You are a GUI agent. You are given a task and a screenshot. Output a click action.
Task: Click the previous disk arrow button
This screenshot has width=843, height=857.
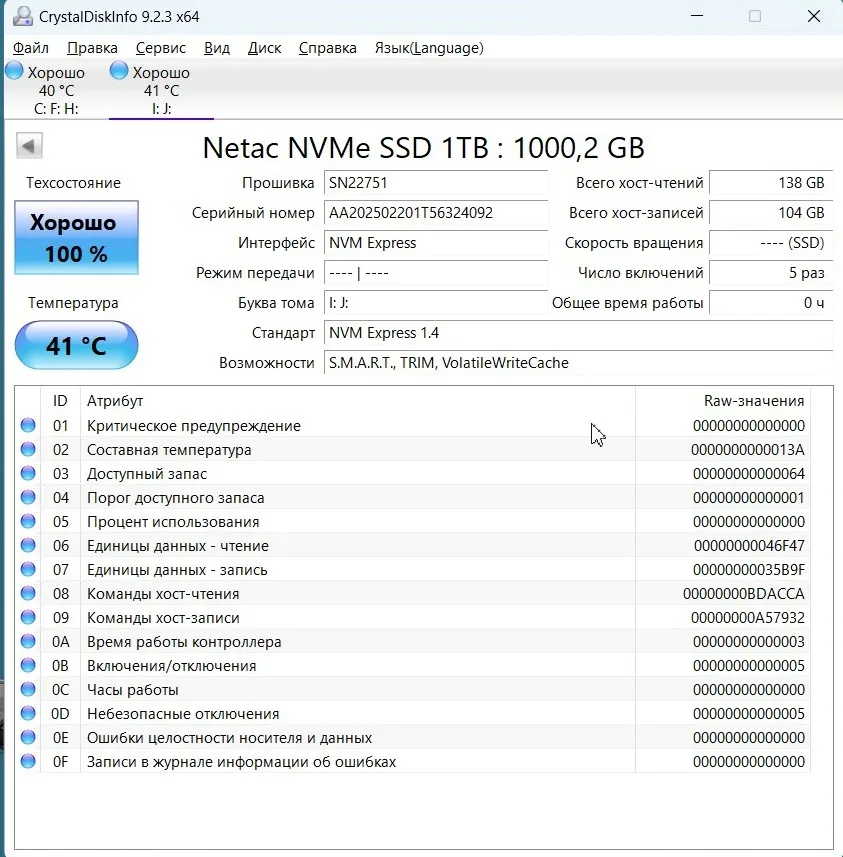pyautogui.click(x=29, y=146)
